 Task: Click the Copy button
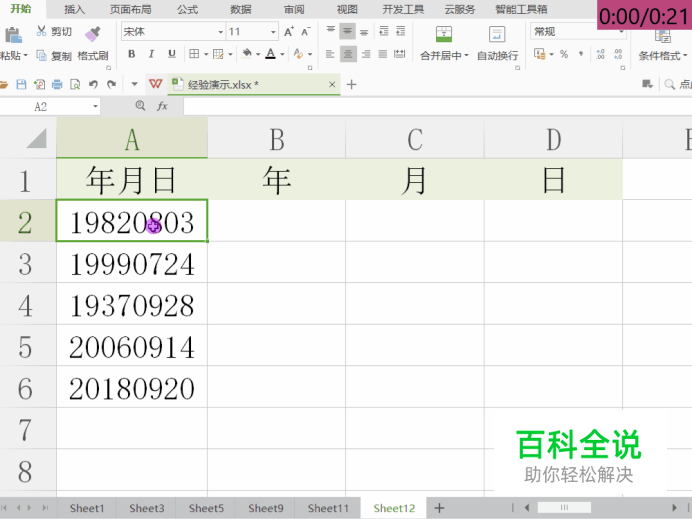[x=54, y=56]
